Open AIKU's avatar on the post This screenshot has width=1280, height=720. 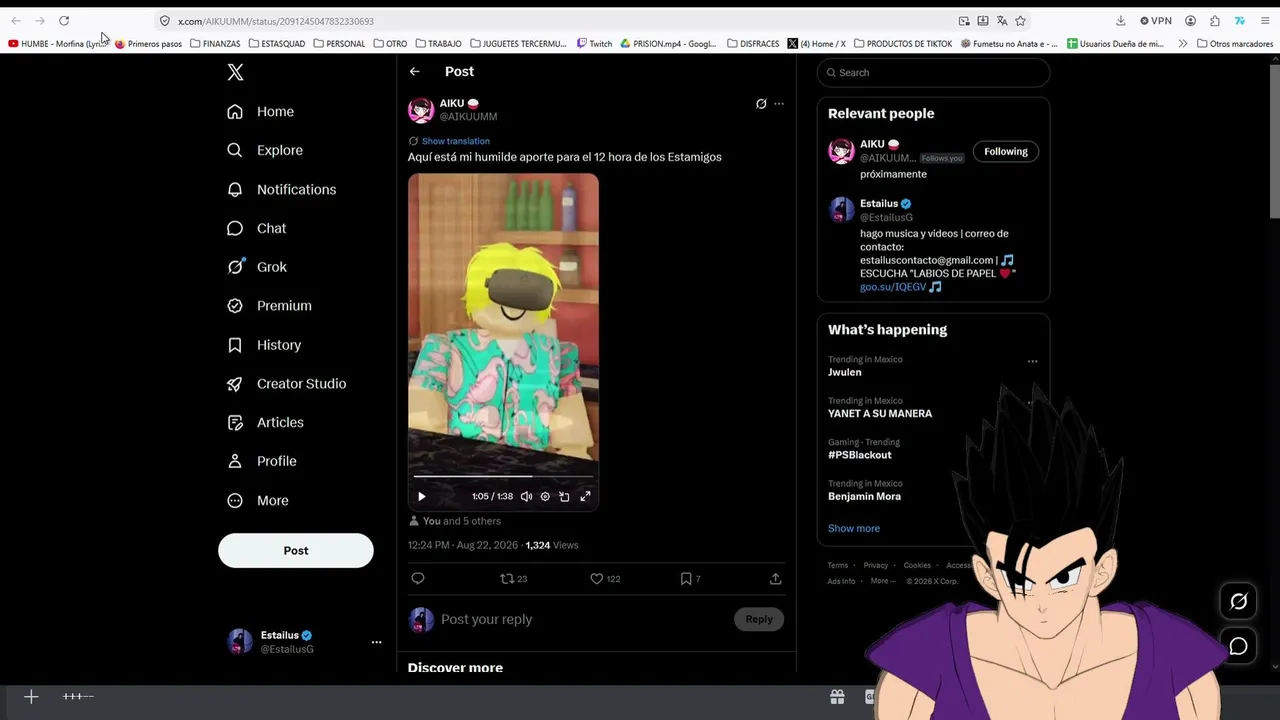pos(421,110)
